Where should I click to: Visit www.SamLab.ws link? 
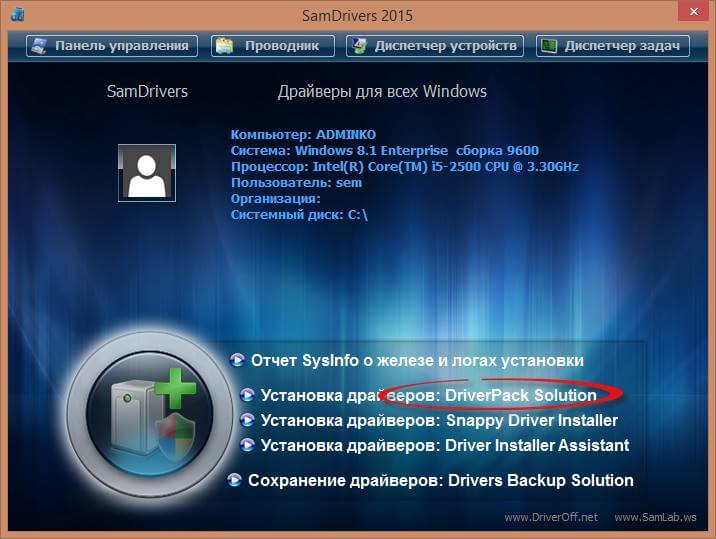(655, 517)
